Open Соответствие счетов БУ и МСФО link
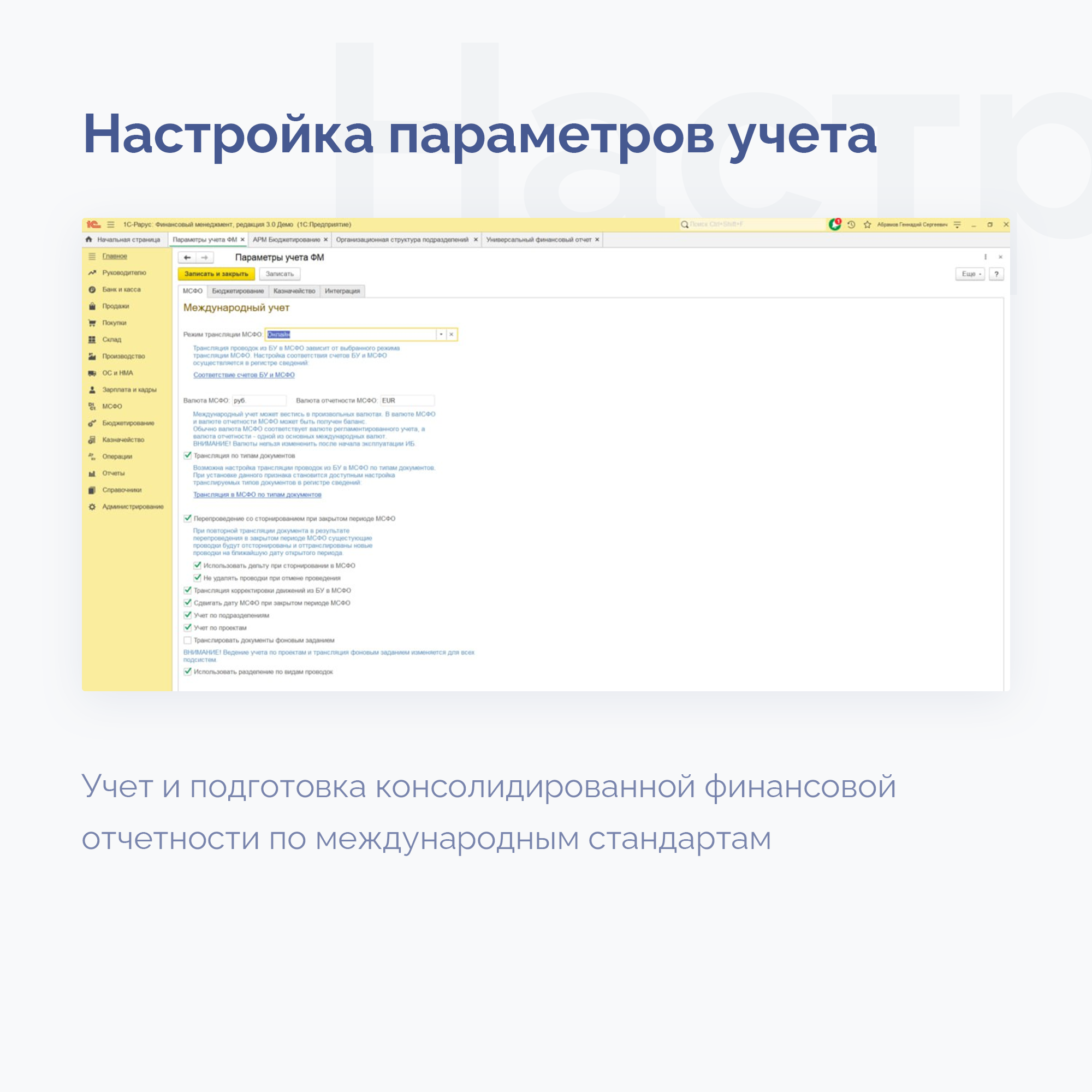The height and width of the screenshot is (1092, 1092). tap(244, 375)
